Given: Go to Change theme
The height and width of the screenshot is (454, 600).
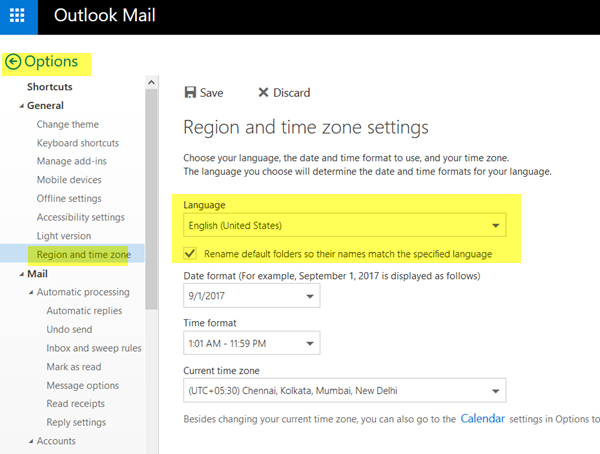Looking at the screenshot, I should click(x=68, y=125).
